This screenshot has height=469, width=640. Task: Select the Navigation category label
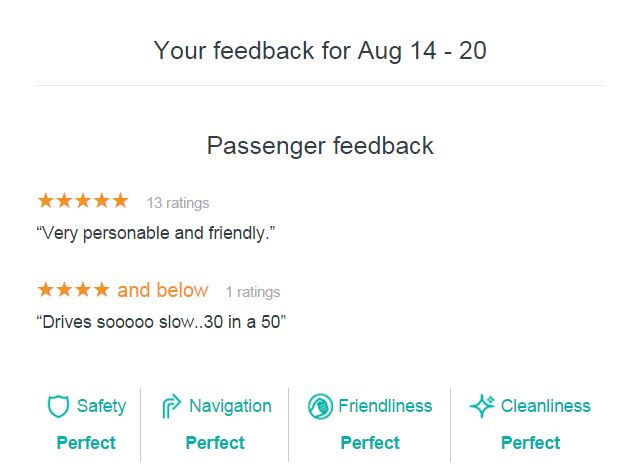coord(231,406)
